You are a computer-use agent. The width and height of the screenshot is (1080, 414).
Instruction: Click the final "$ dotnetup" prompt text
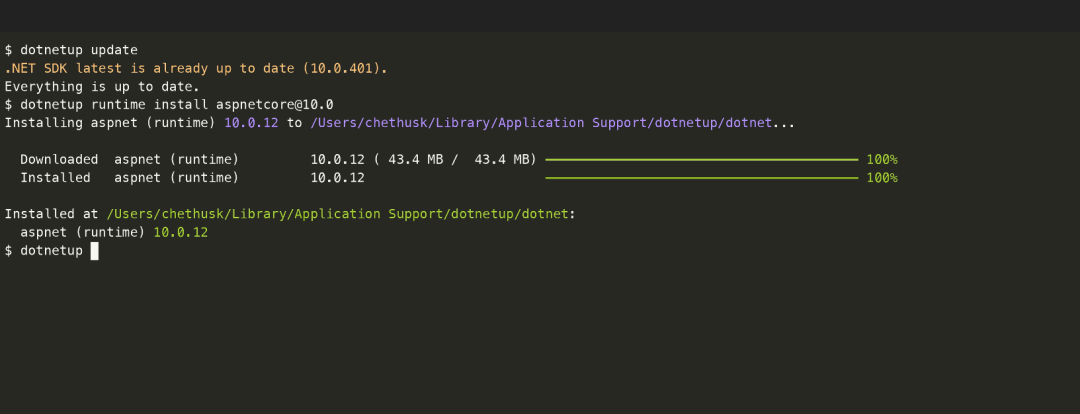[x=43, y=251]
